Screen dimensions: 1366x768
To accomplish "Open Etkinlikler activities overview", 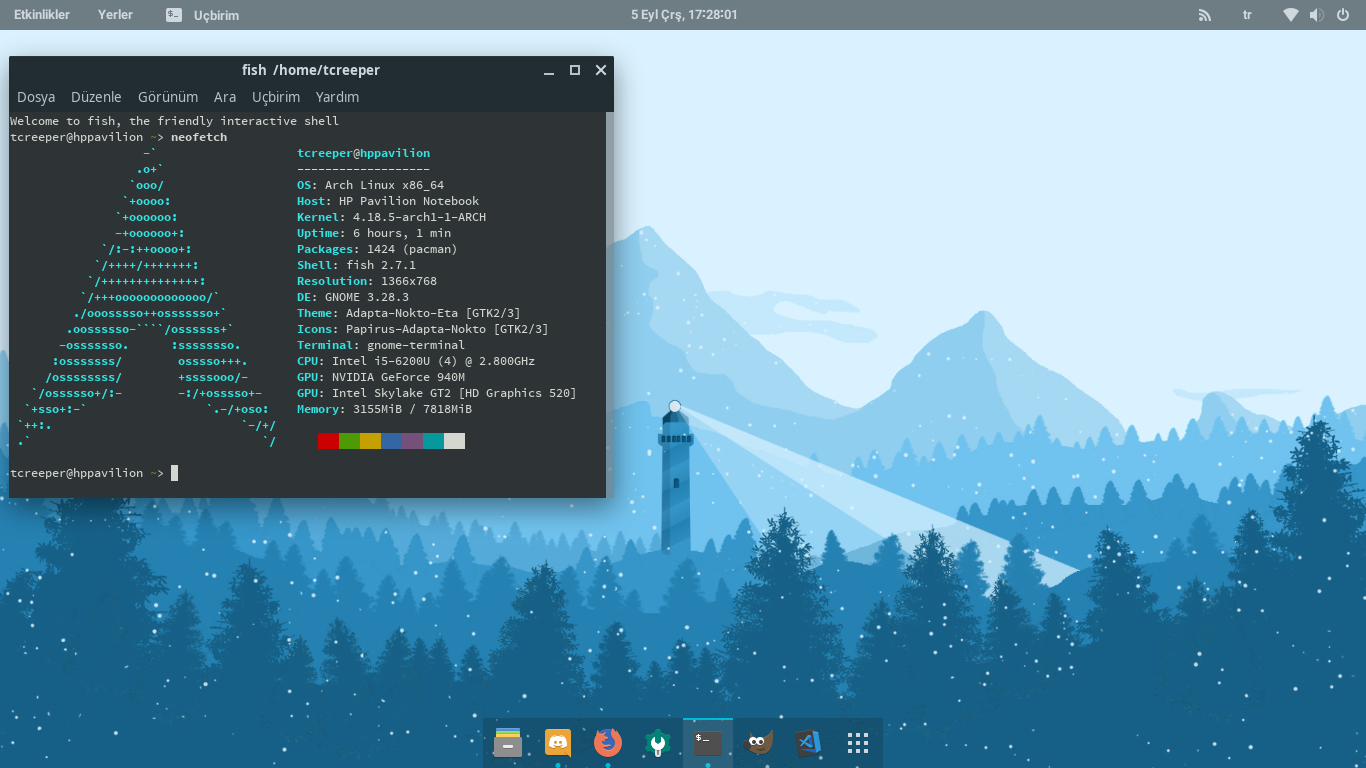I will (x=42, y=15).
